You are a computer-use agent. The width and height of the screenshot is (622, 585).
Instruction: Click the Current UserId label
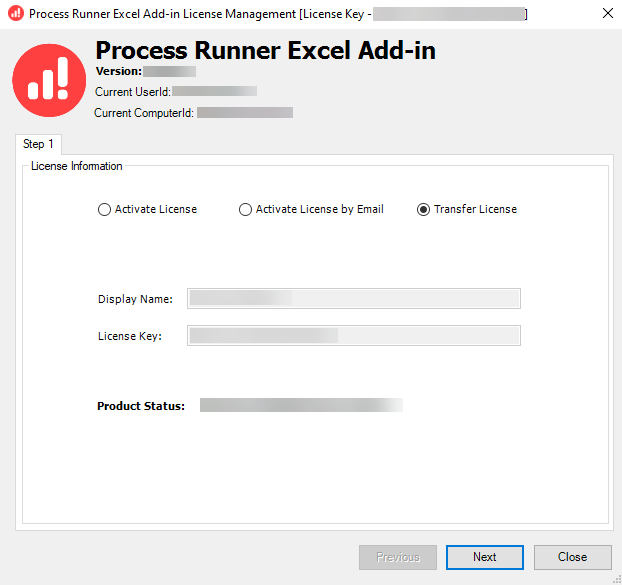click(133, 92)
